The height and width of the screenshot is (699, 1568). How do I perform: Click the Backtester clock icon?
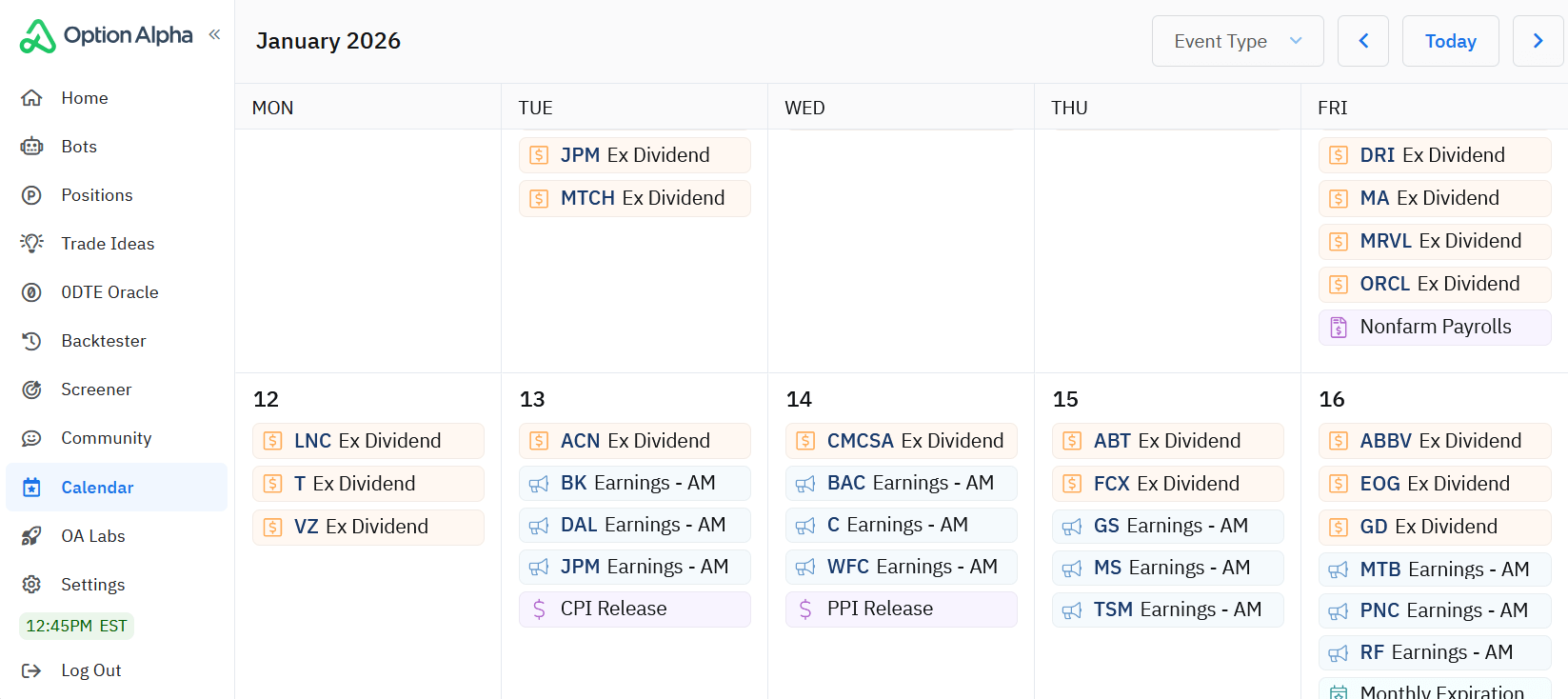click(31, 341)
